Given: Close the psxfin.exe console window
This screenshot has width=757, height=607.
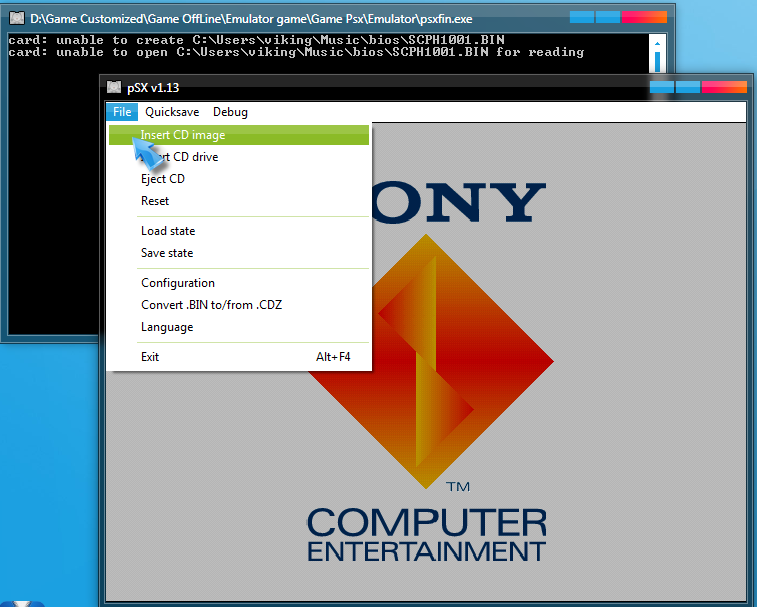Looking at the screenshot, I should (x=645, y=17).
